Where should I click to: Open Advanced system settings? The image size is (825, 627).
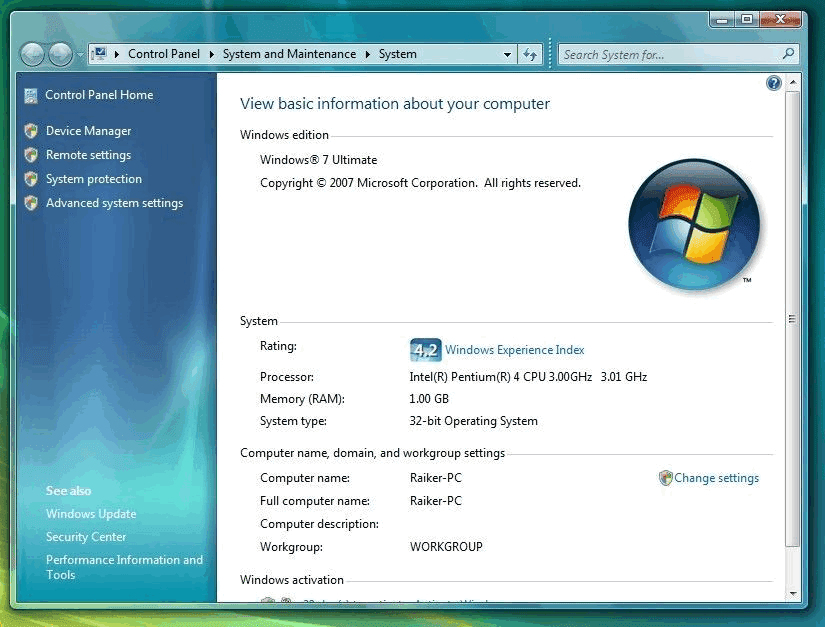(114, 203)
